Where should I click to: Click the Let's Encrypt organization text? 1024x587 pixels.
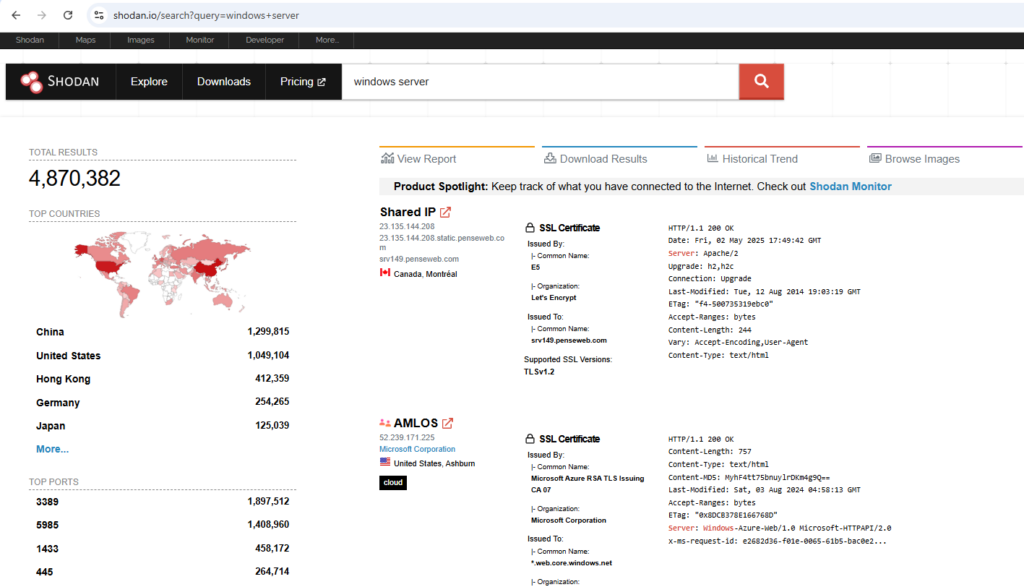coord(554,298)
